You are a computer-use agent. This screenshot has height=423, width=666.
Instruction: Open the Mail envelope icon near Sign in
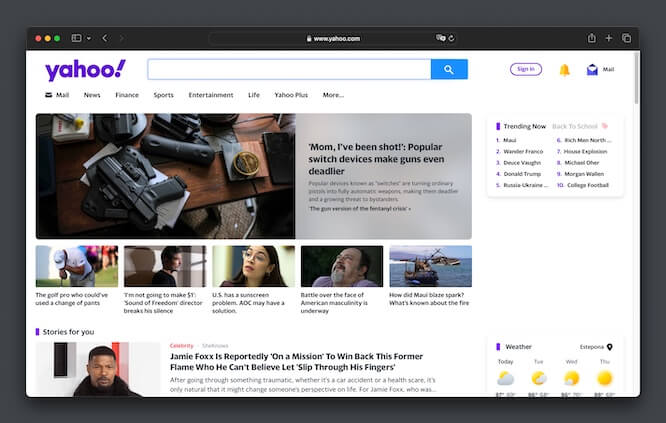(x=592, y=70)
